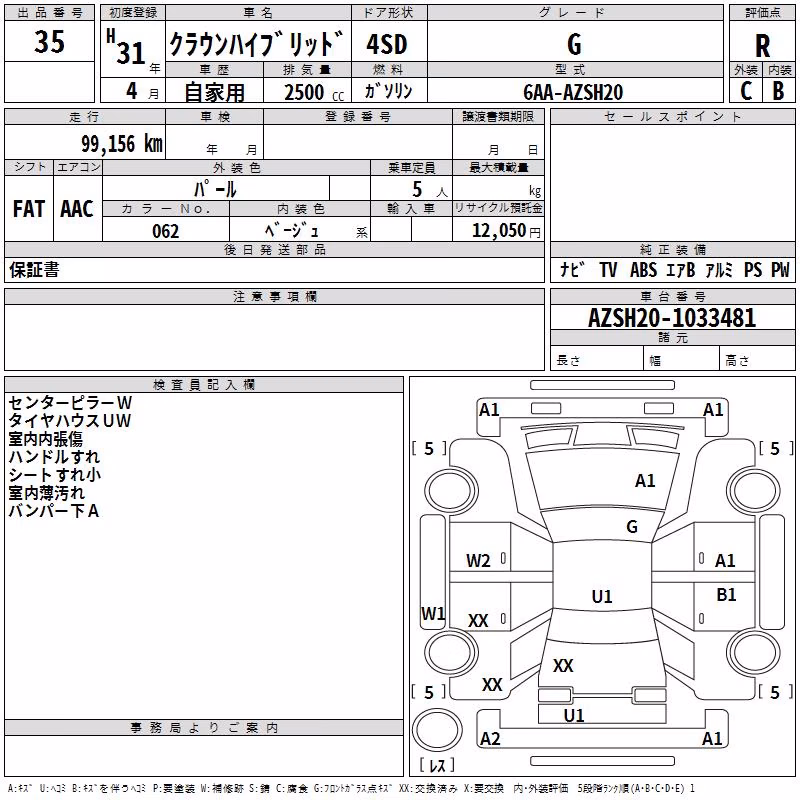The height and width of the screenshot is (800, 800).
Task: Click アルミ equipment entry
Action: pyautogui.click(x=719, y=269)
